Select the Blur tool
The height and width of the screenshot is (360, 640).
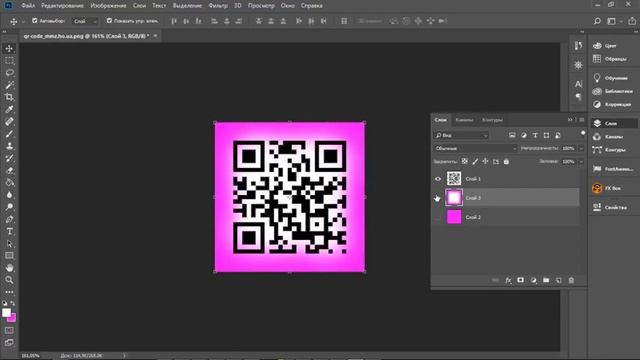point(9,195)
